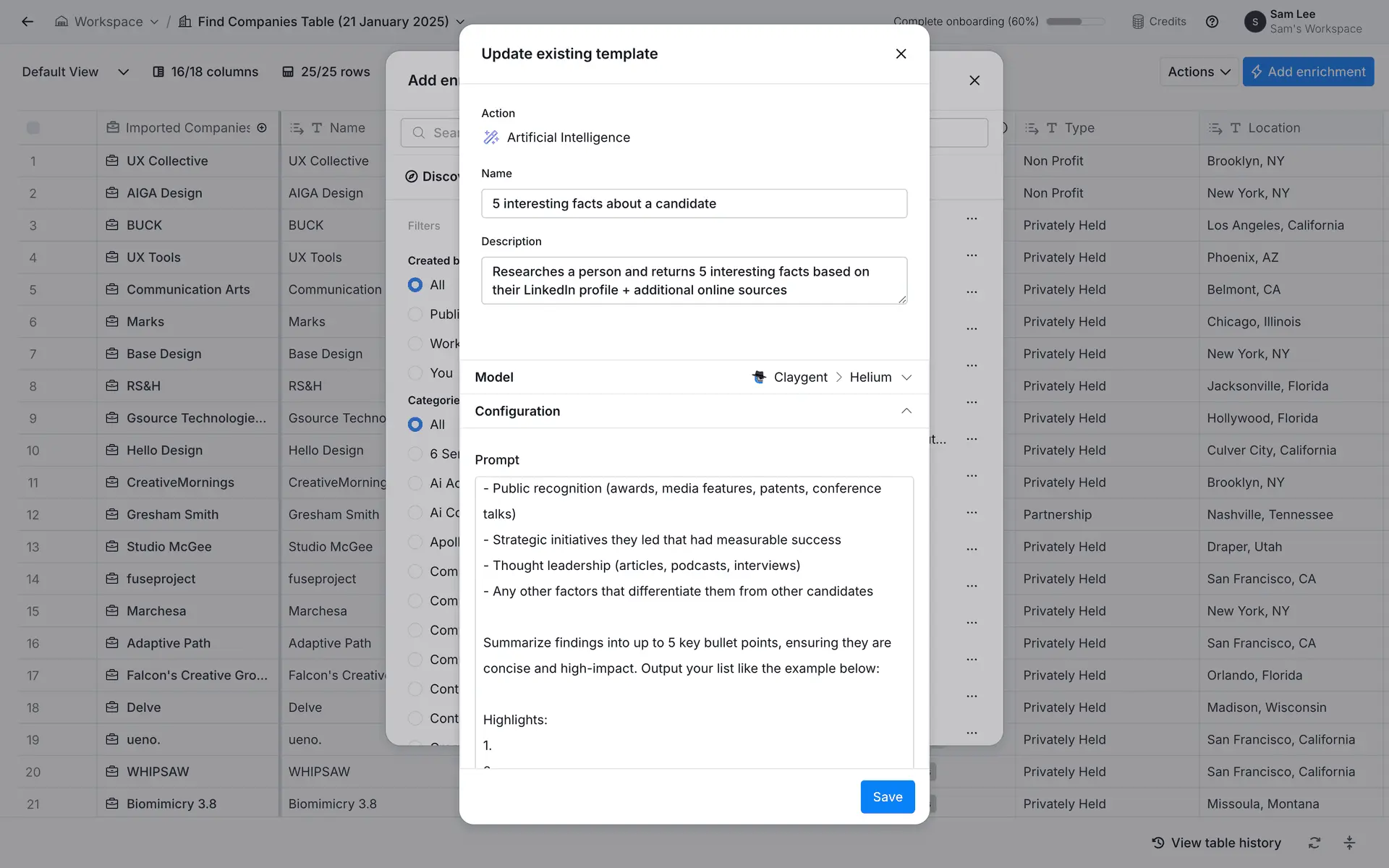The image size is (1389, 868).
Task: Click the Discover compass icon
Action: [x=412, y=176]
